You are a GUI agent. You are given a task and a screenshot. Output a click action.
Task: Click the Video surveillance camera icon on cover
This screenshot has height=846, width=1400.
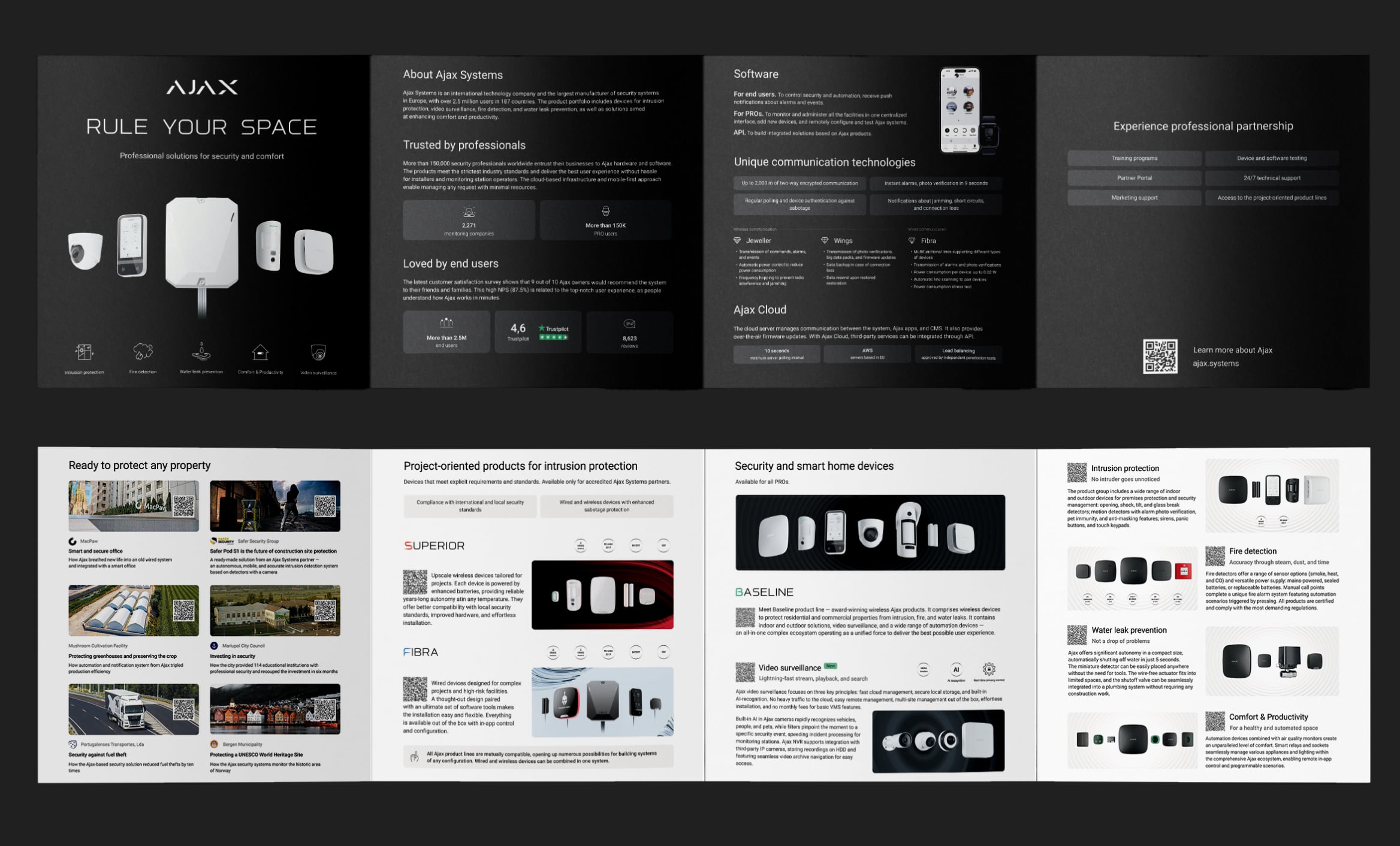point(318,352)
